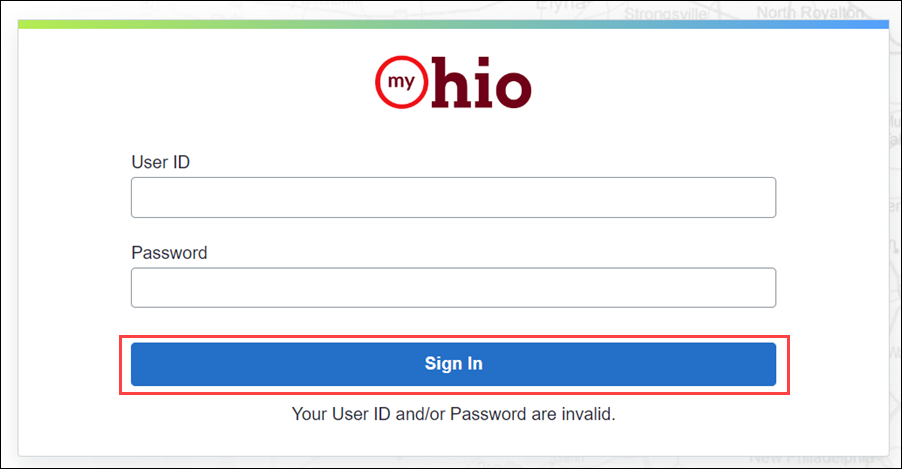The width and height of the screenshot is (902, 469).
Task: Click the right end of Password field
Action: click(x=759, y=288)
